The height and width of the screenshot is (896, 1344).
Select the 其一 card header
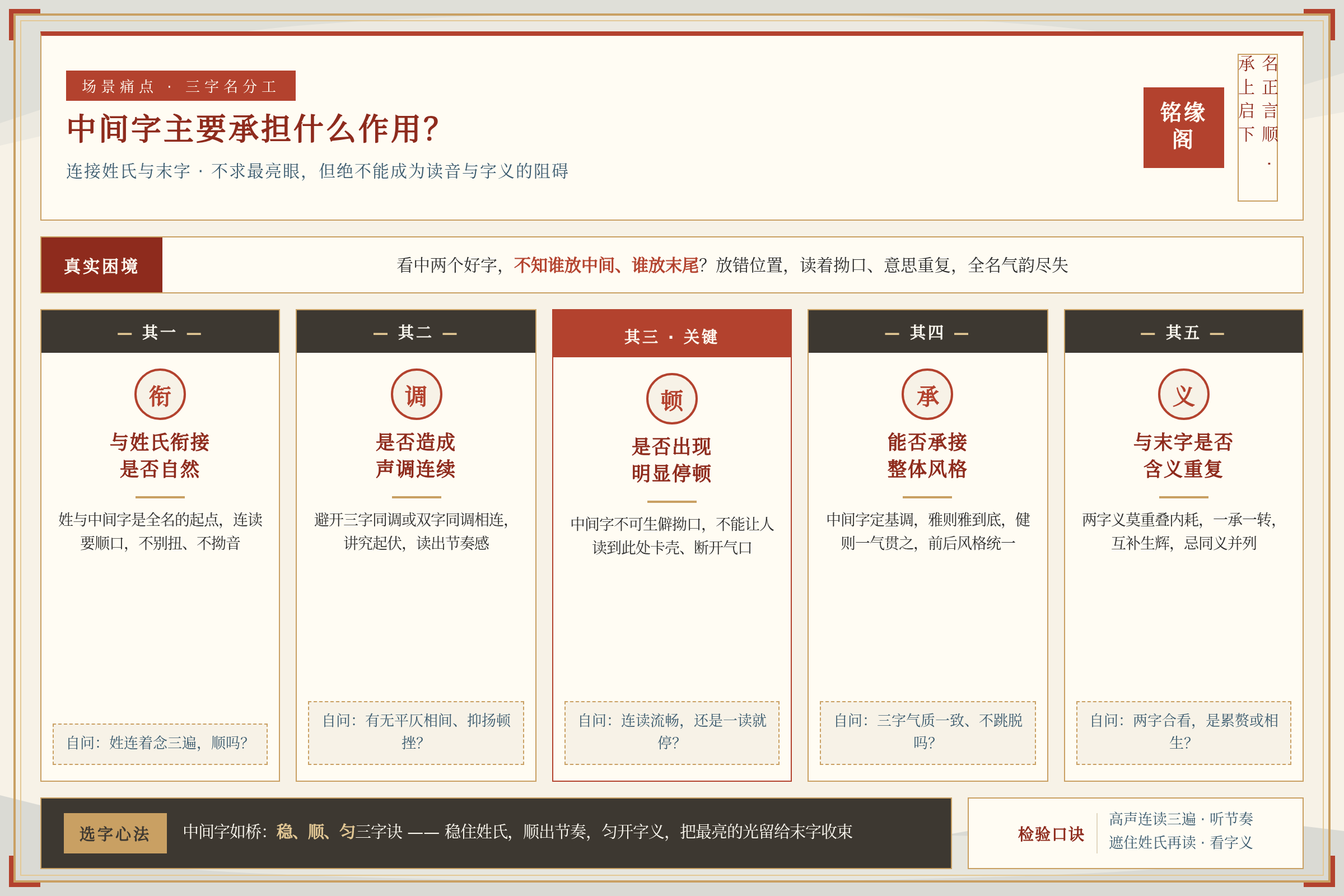coord(160,332)
